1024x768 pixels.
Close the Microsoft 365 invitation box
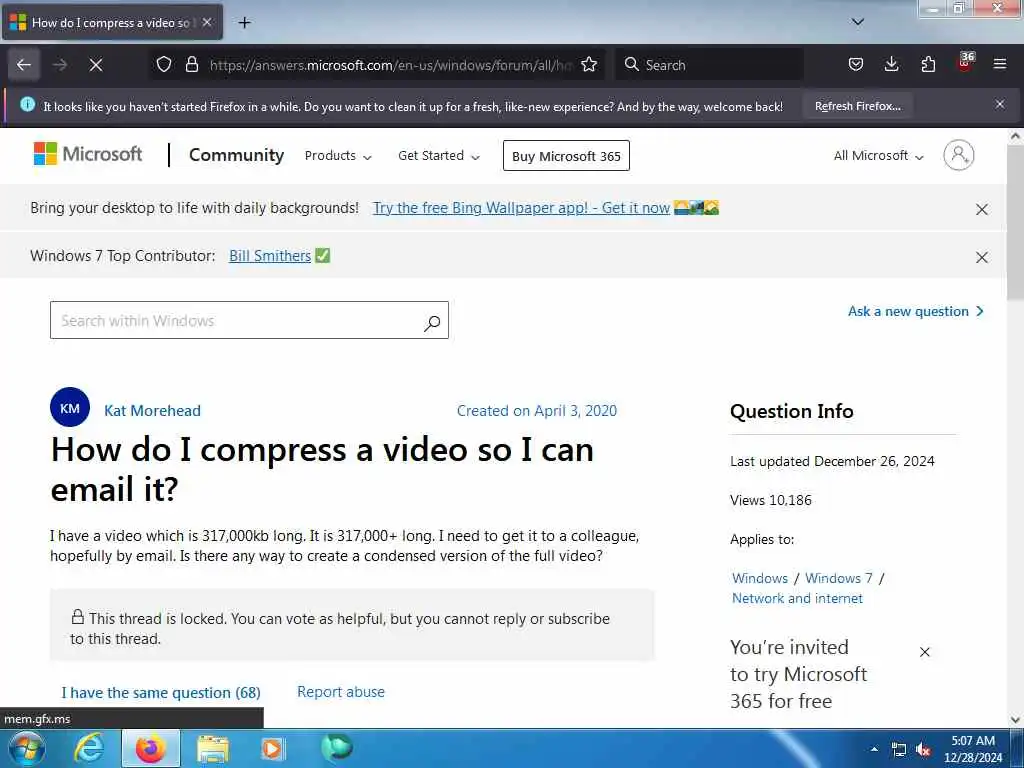pyautogui.click(x=924, y=652)
